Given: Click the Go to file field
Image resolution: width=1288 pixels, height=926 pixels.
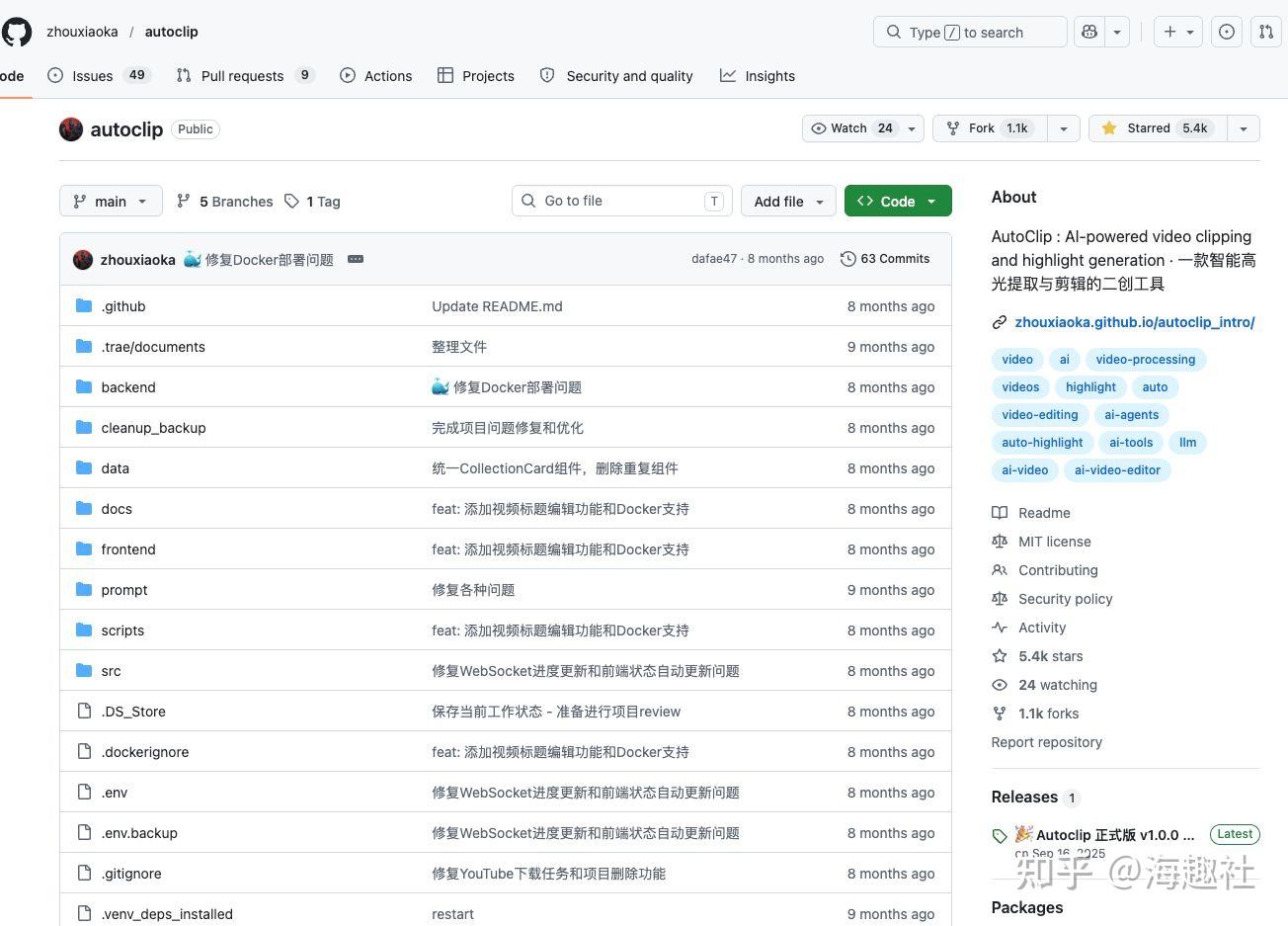Looking at the screenshot, I should 622,201.
